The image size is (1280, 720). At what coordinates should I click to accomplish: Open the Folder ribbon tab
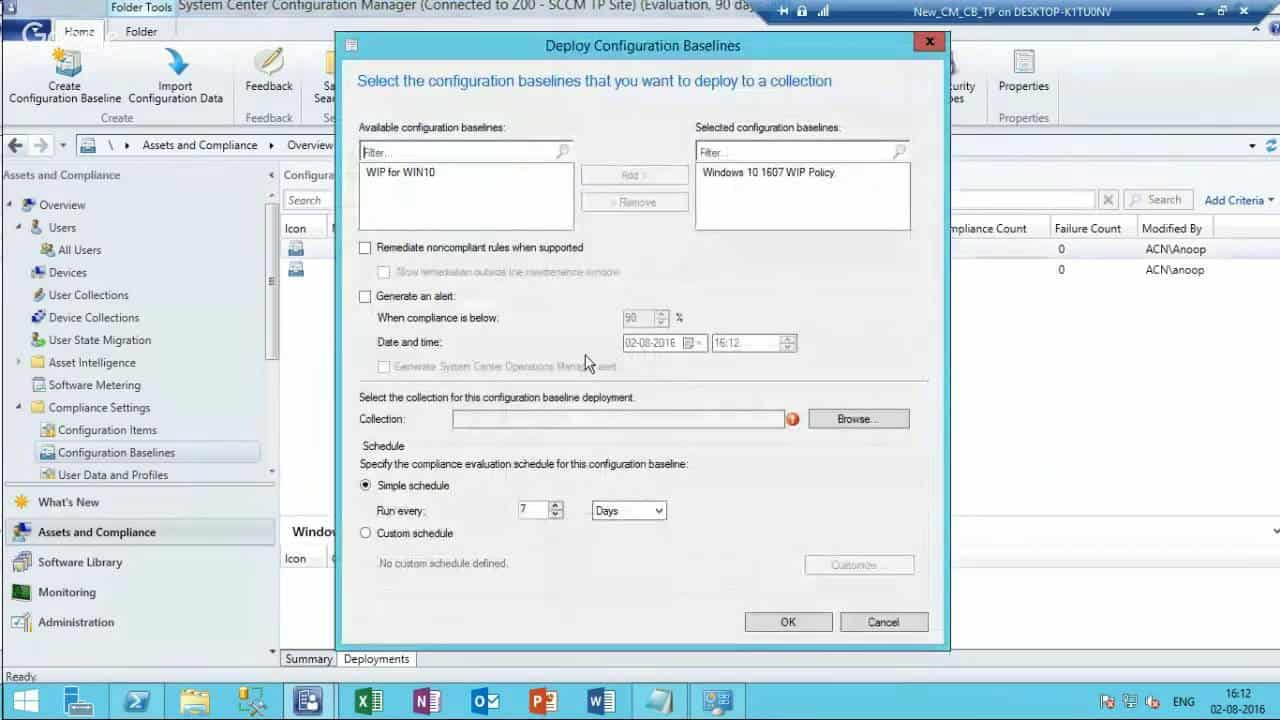(141, 31)
